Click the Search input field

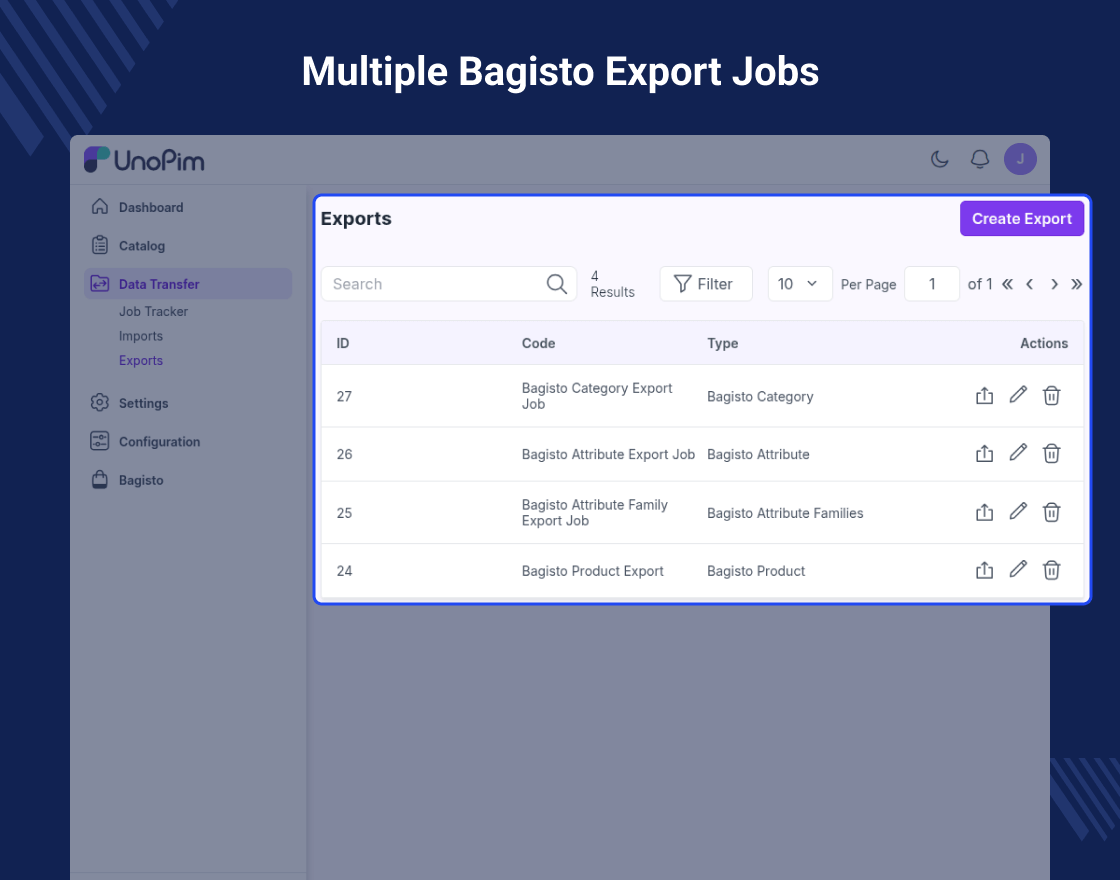click(449, 284)
